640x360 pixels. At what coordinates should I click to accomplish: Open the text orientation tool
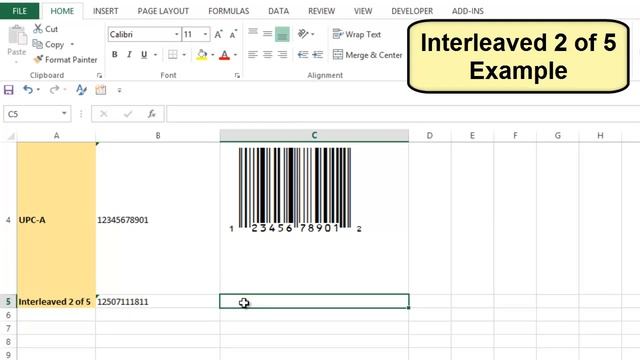pyautogui.click(x=303, y=33)
